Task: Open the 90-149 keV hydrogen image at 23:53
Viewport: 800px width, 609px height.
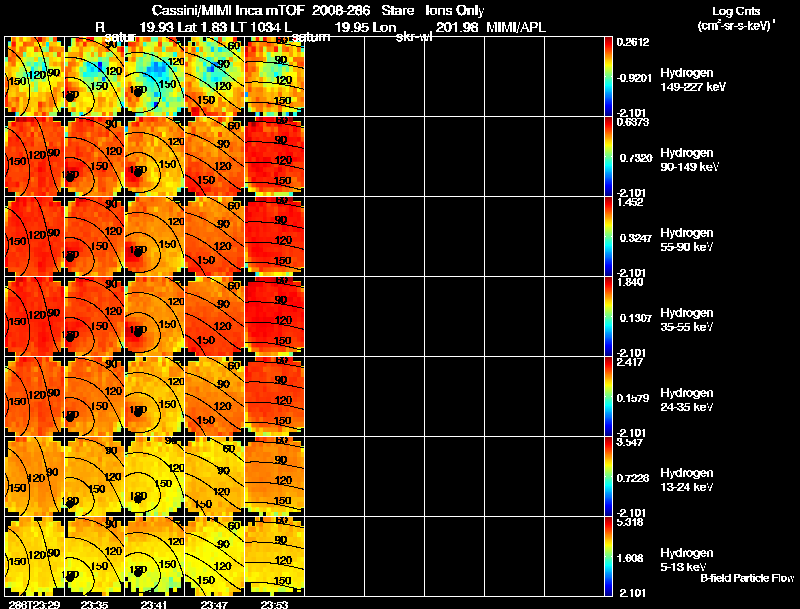Action: (x=274, y=157)
